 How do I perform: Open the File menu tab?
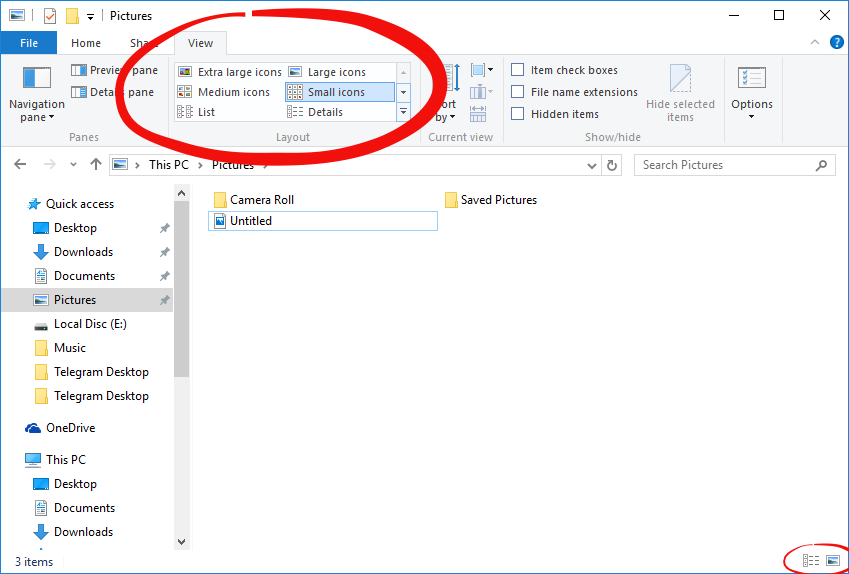point(29,43)
